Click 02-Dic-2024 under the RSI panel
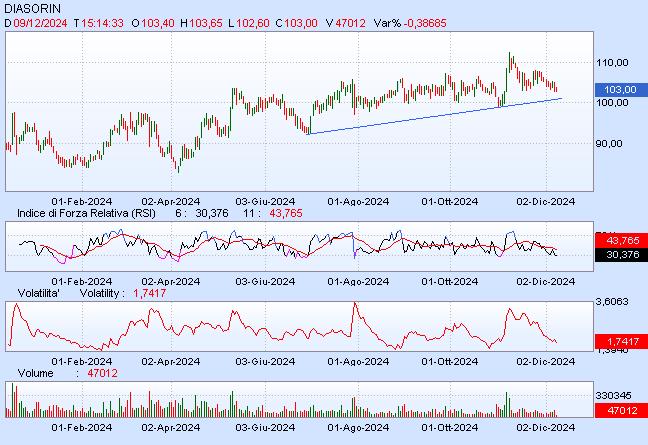 546,281
